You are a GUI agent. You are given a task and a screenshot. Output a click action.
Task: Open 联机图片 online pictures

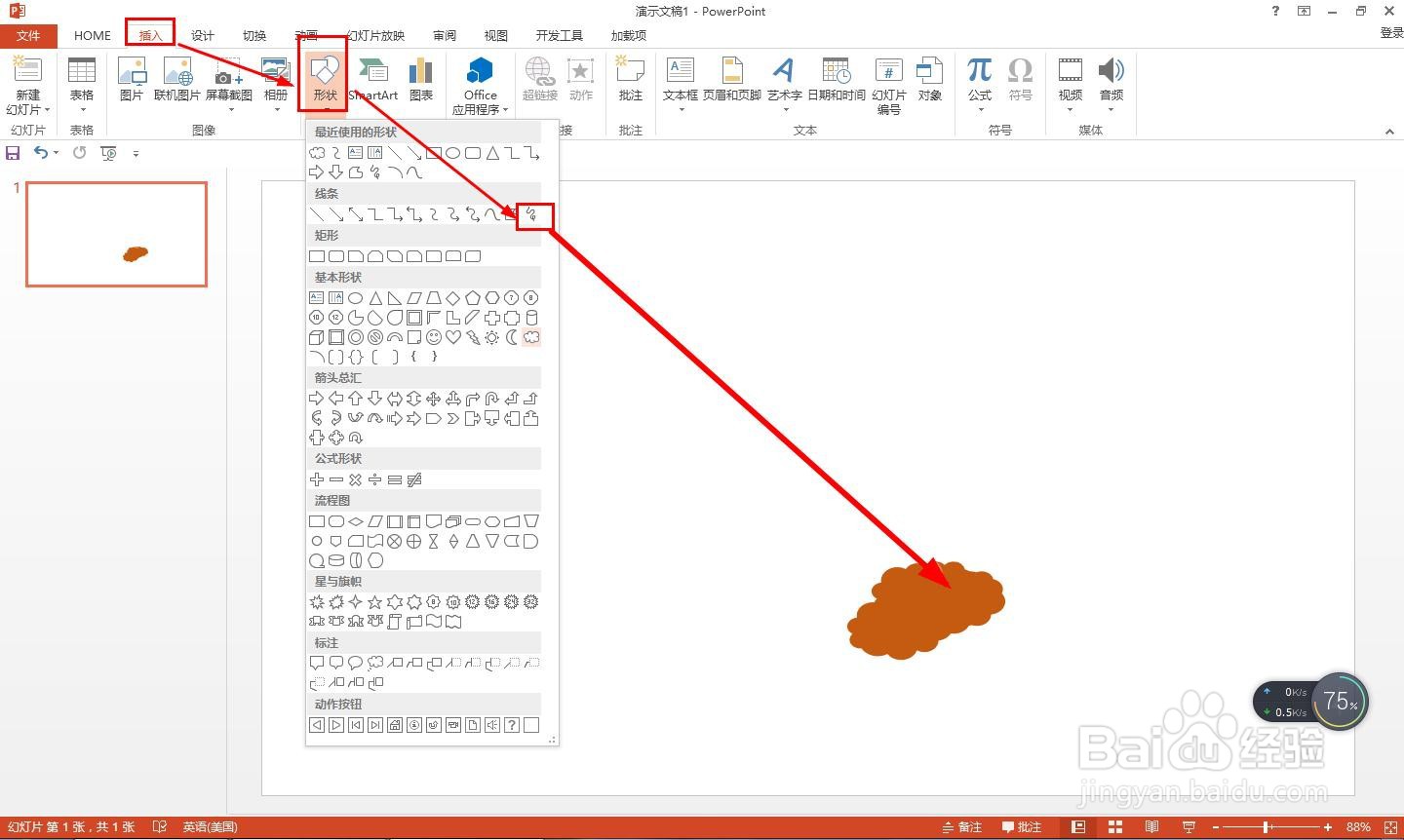[176, 79]
